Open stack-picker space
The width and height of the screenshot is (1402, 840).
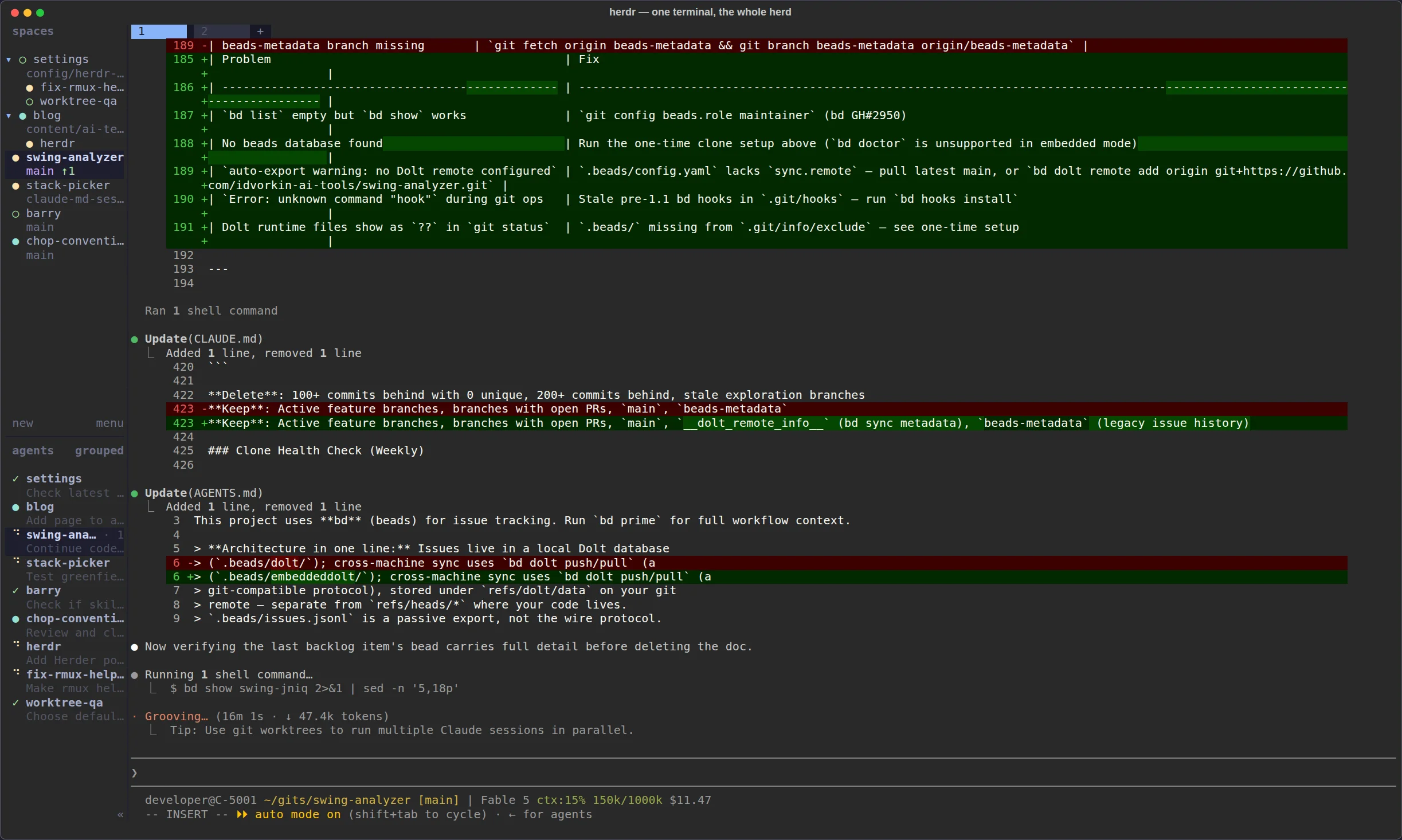[x=68, y=186]
